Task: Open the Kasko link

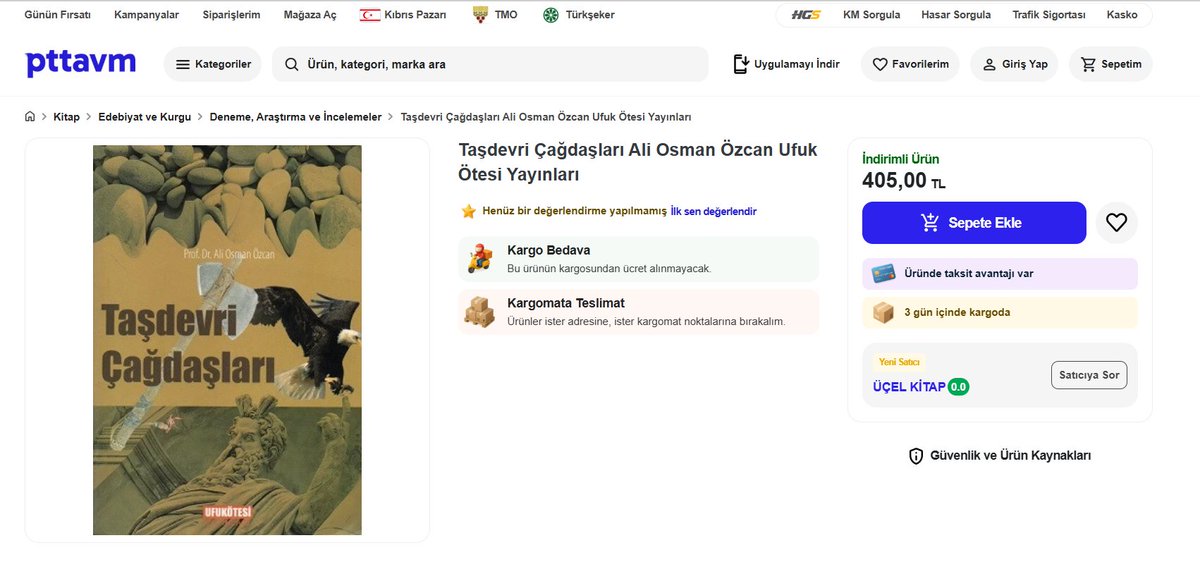Action: (1122, 15)
